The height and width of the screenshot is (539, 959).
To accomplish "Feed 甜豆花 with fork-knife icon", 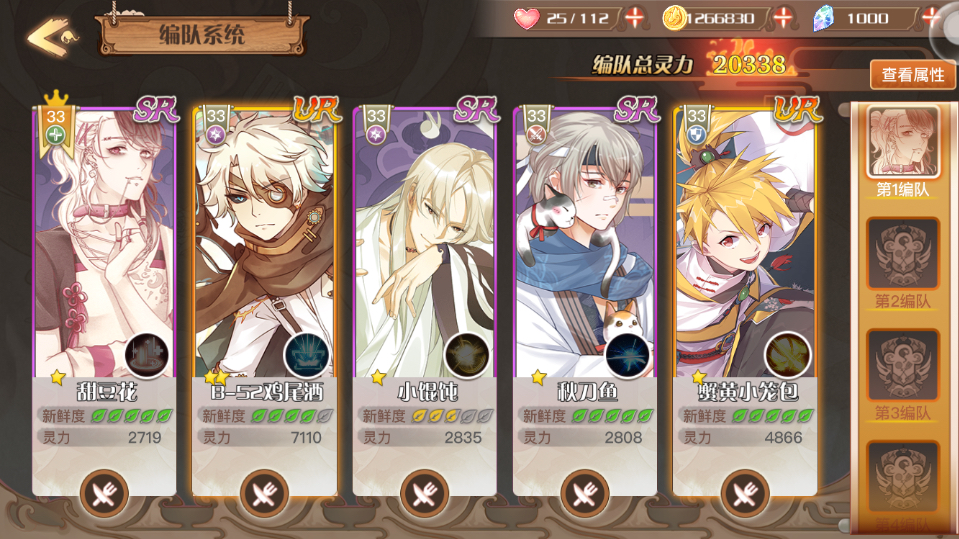I will pos(104,493).
